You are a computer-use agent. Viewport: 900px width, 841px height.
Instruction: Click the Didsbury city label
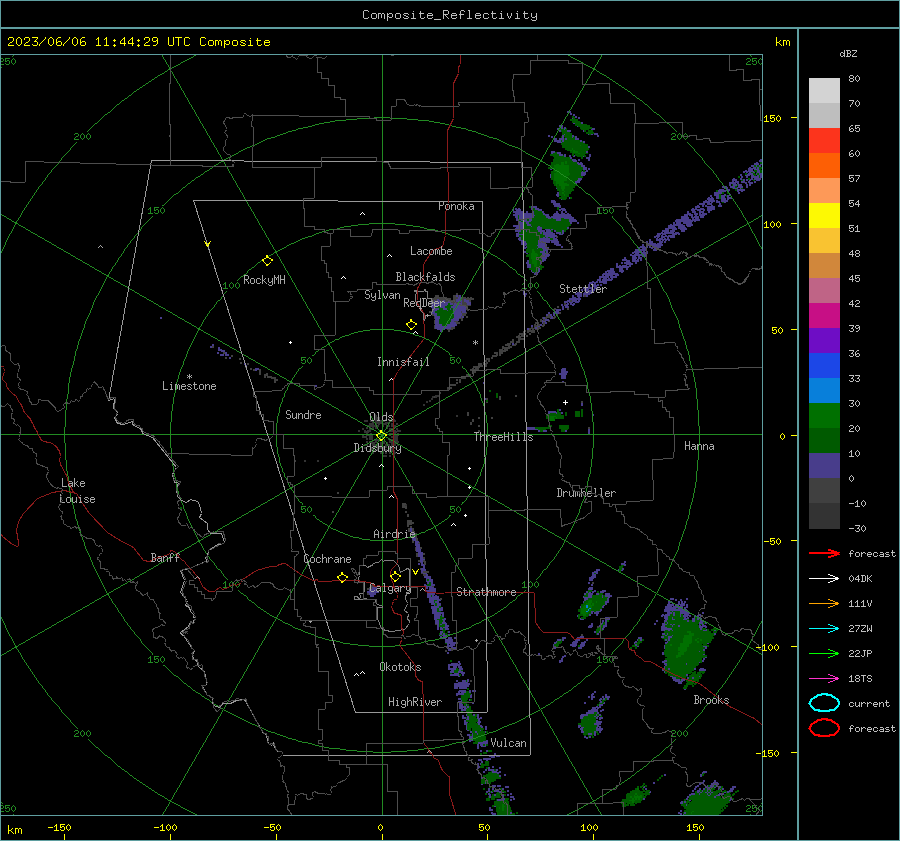coord(378,448)
